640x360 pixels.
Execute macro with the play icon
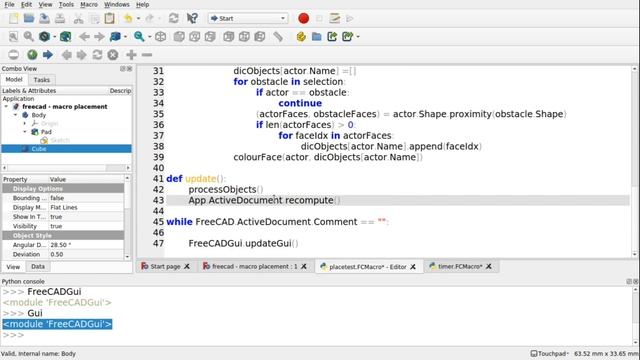click(x=350, y=18)
